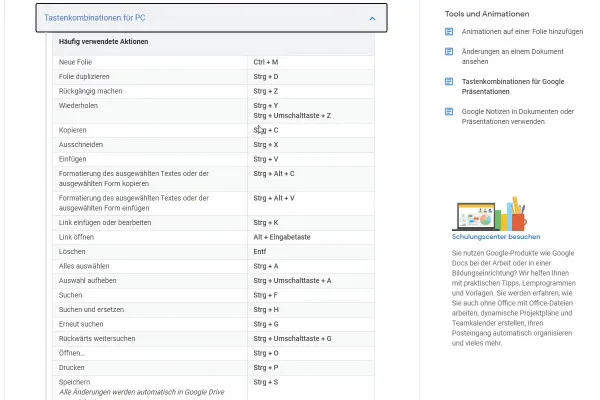Click the Alt + Eingabetaste shortcut cell
600x400 pixels.
coord(311,237)
